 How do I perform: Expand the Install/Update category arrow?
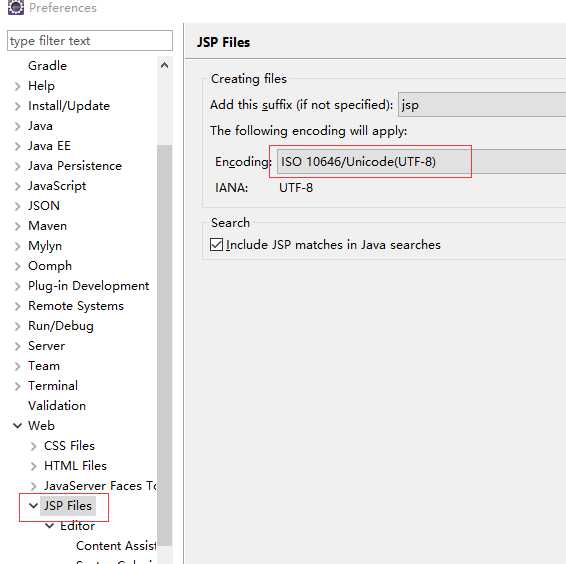17,106
